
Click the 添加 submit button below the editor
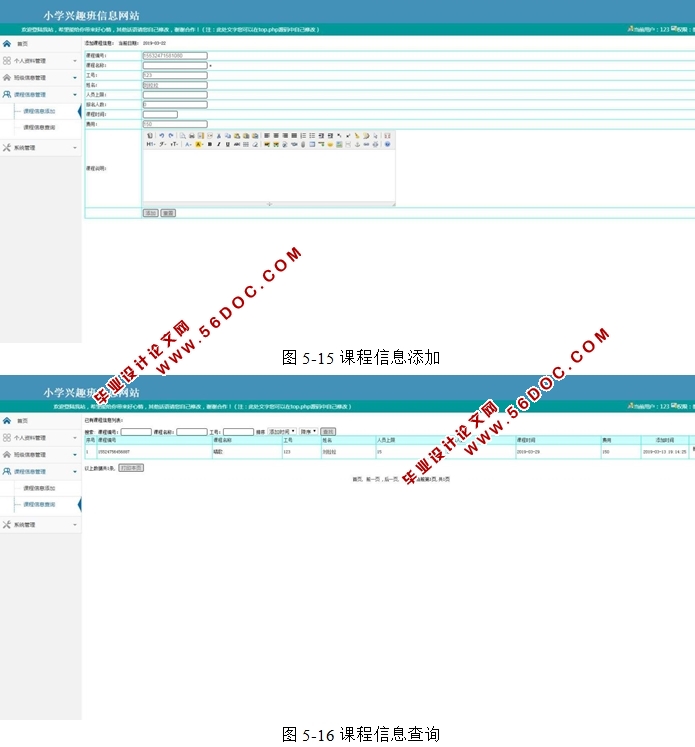coord(150,213)
